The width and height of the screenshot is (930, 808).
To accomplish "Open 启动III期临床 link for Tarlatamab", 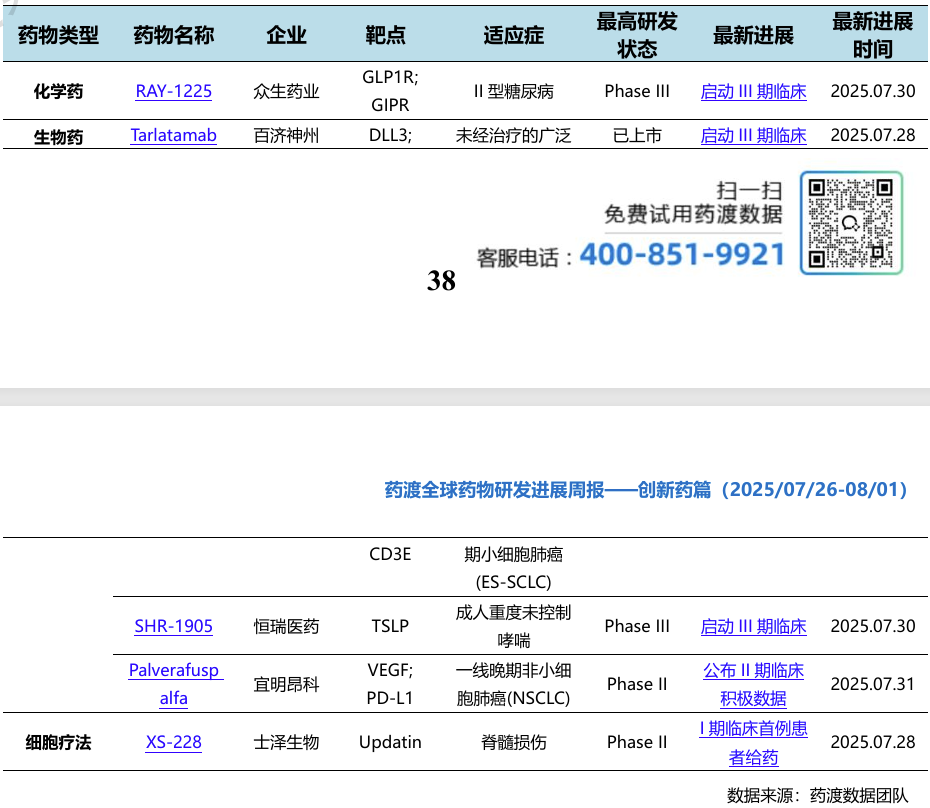I will click(753, 135).
